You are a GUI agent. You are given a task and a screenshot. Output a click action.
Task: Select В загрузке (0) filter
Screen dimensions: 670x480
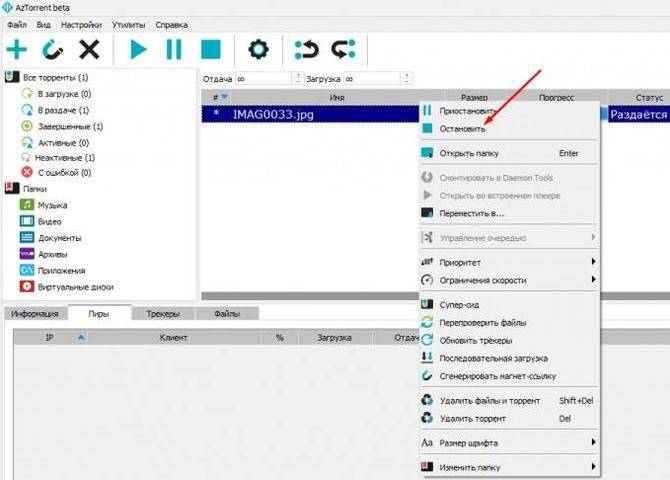click(64, 94)
